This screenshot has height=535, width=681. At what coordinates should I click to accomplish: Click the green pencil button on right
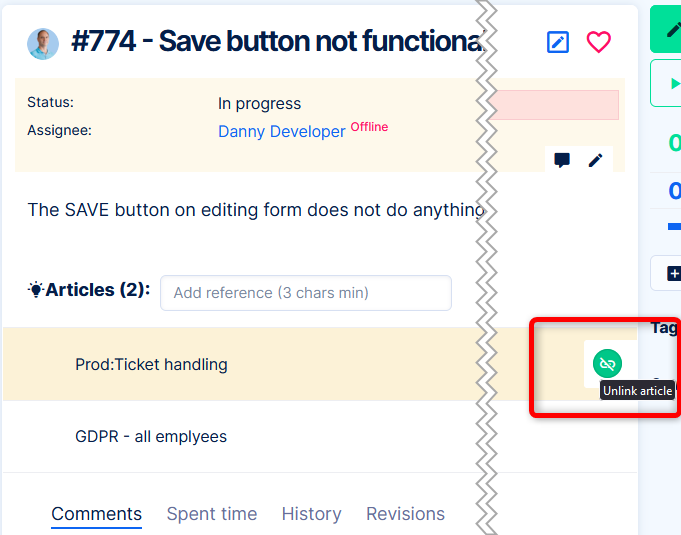tap(667, 29)
